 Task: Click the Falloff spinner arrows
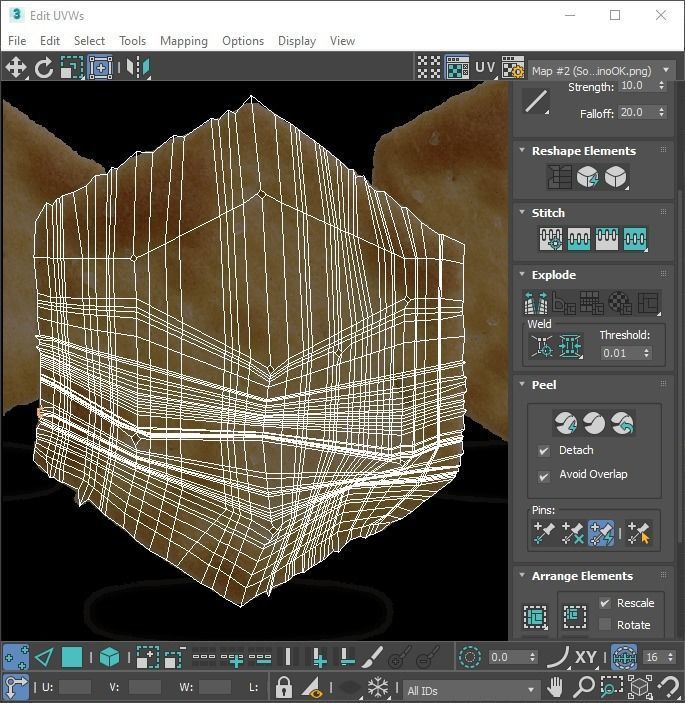pyautogui.click(x=662, y=112)
